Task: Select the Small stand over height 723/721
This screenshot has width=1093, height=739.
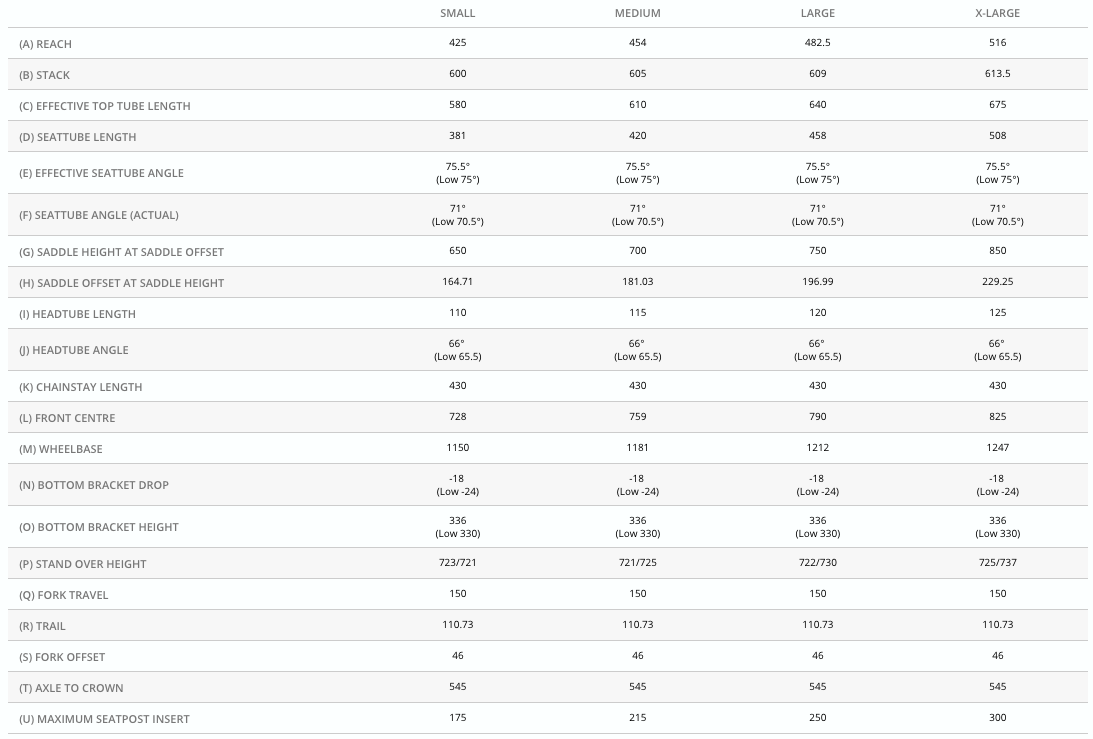Action: (x=457, y=564)
